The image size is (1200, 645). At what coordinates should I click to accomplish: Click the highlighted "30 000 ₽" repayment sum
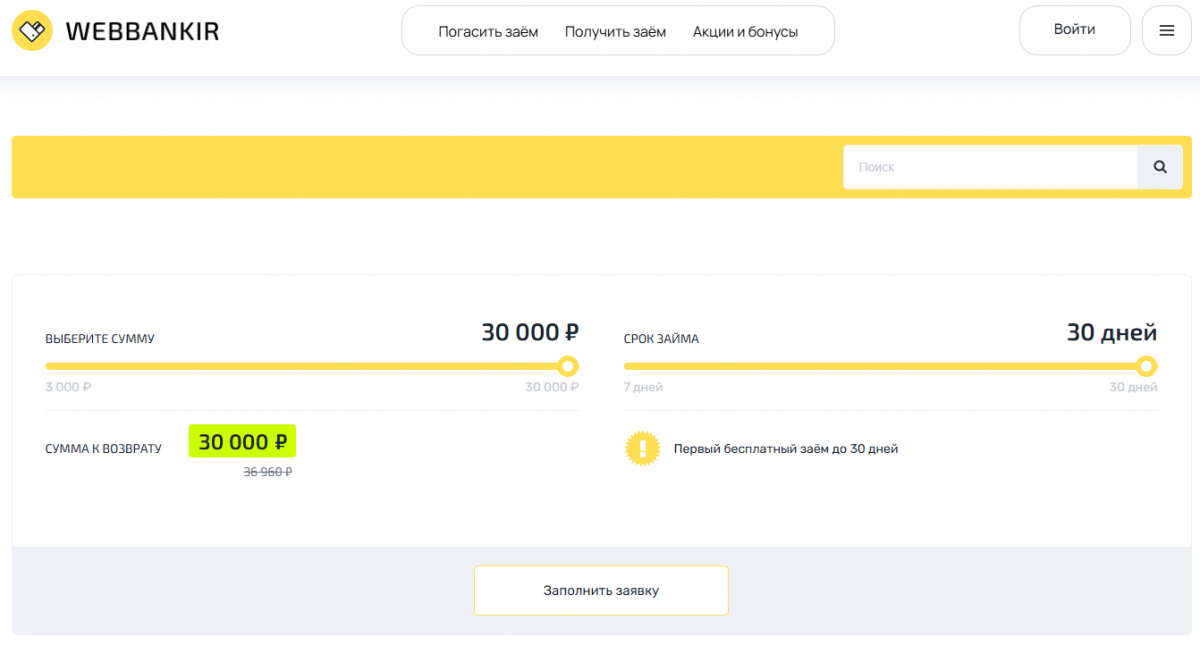point(242,442)
